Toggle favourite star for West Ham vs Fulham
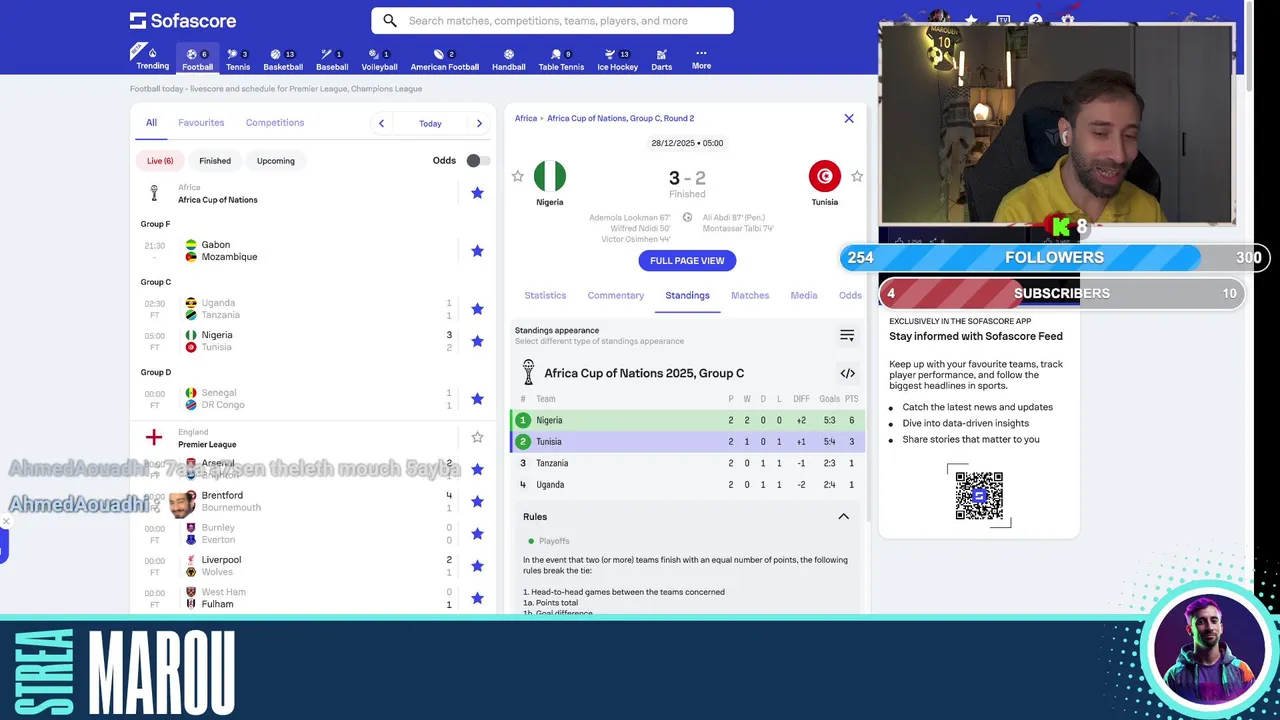The width and height of the screenshot is (1280, 720). click(x=477, y=598)
